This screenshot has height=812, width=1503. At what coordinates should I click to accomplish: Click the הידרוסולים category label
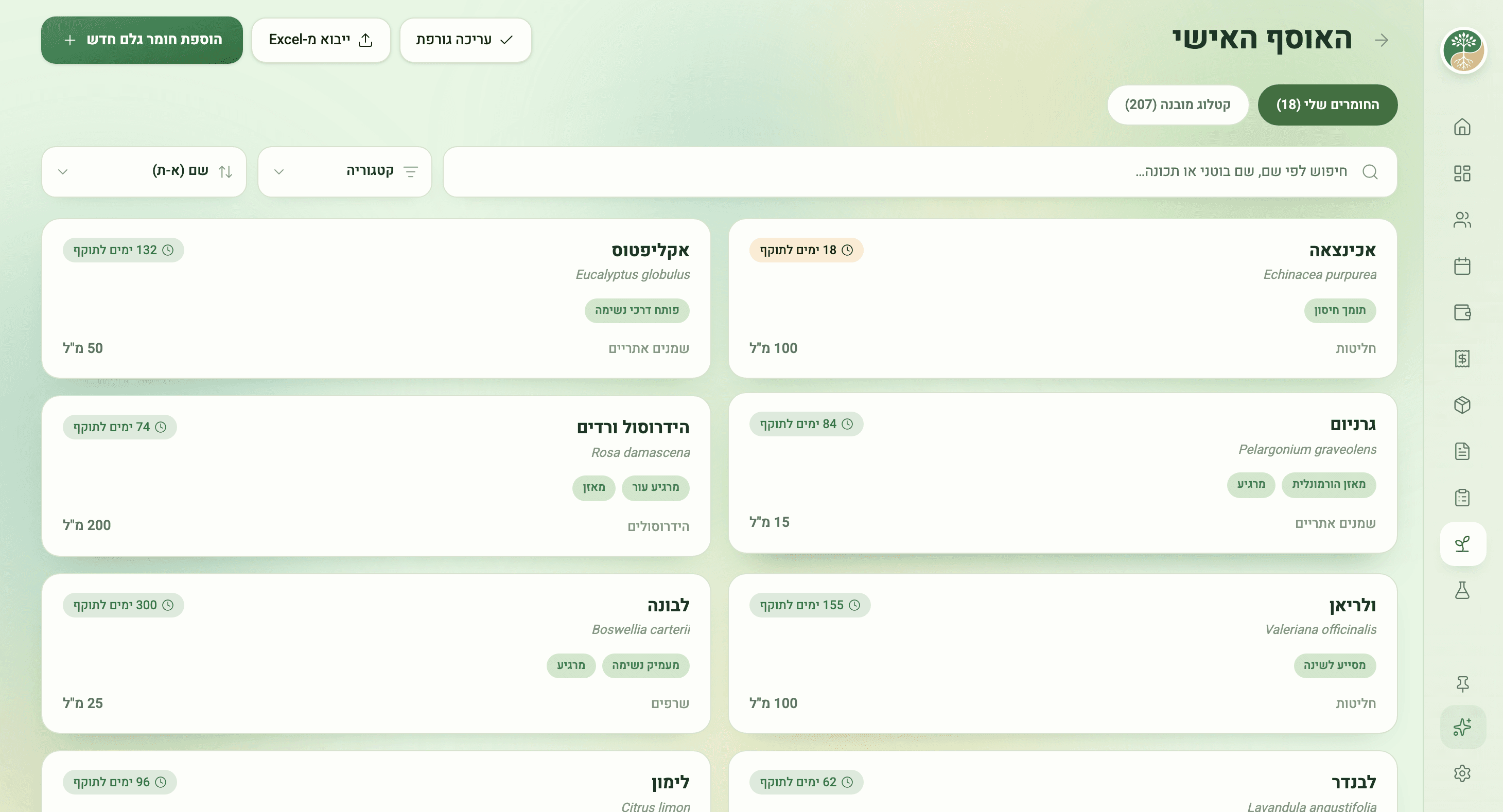[658, 527]
